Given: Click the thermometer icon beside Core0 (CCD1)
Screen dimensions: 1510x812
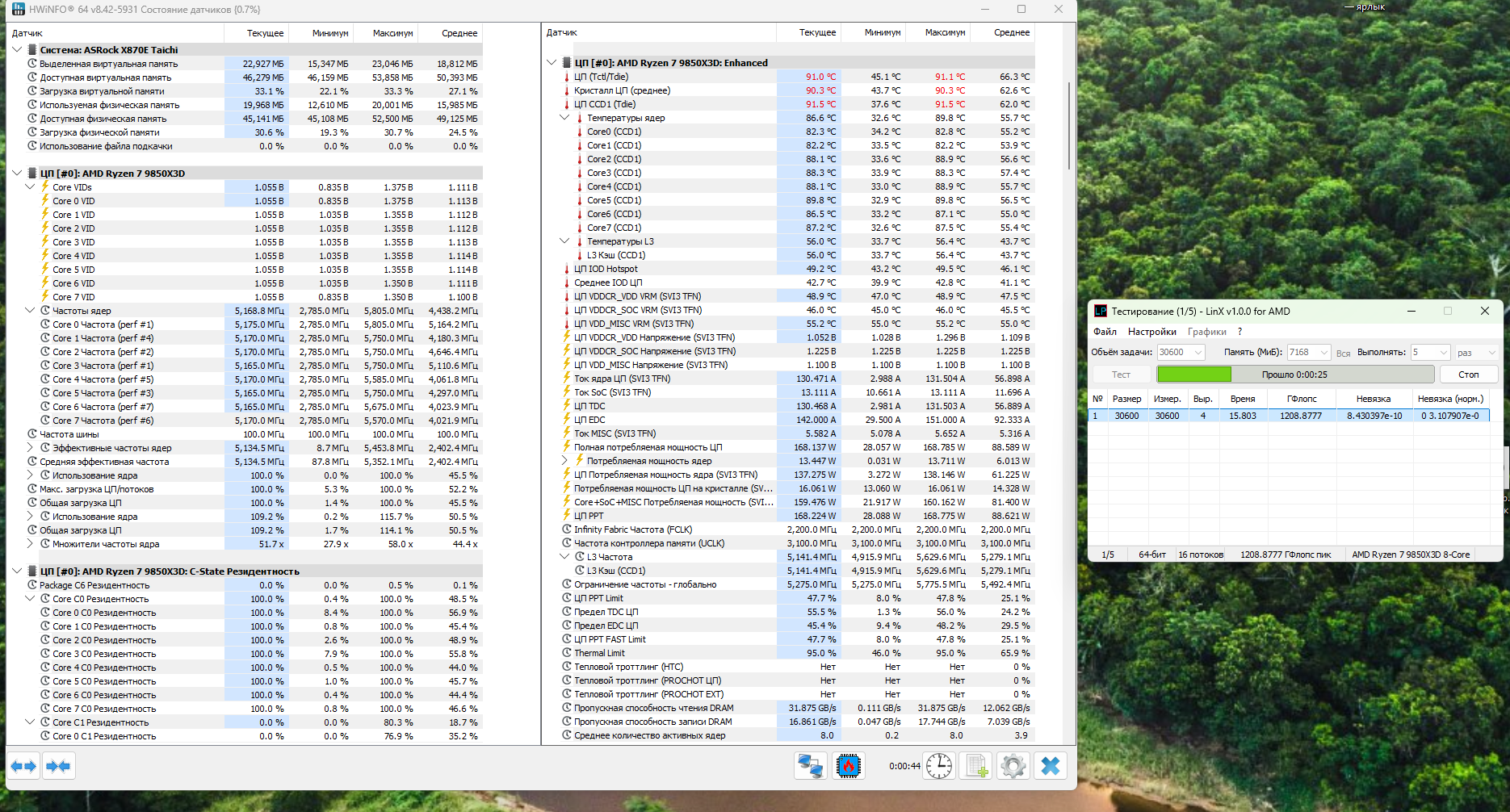Looking at the screenshot, I should pos(580,132).
